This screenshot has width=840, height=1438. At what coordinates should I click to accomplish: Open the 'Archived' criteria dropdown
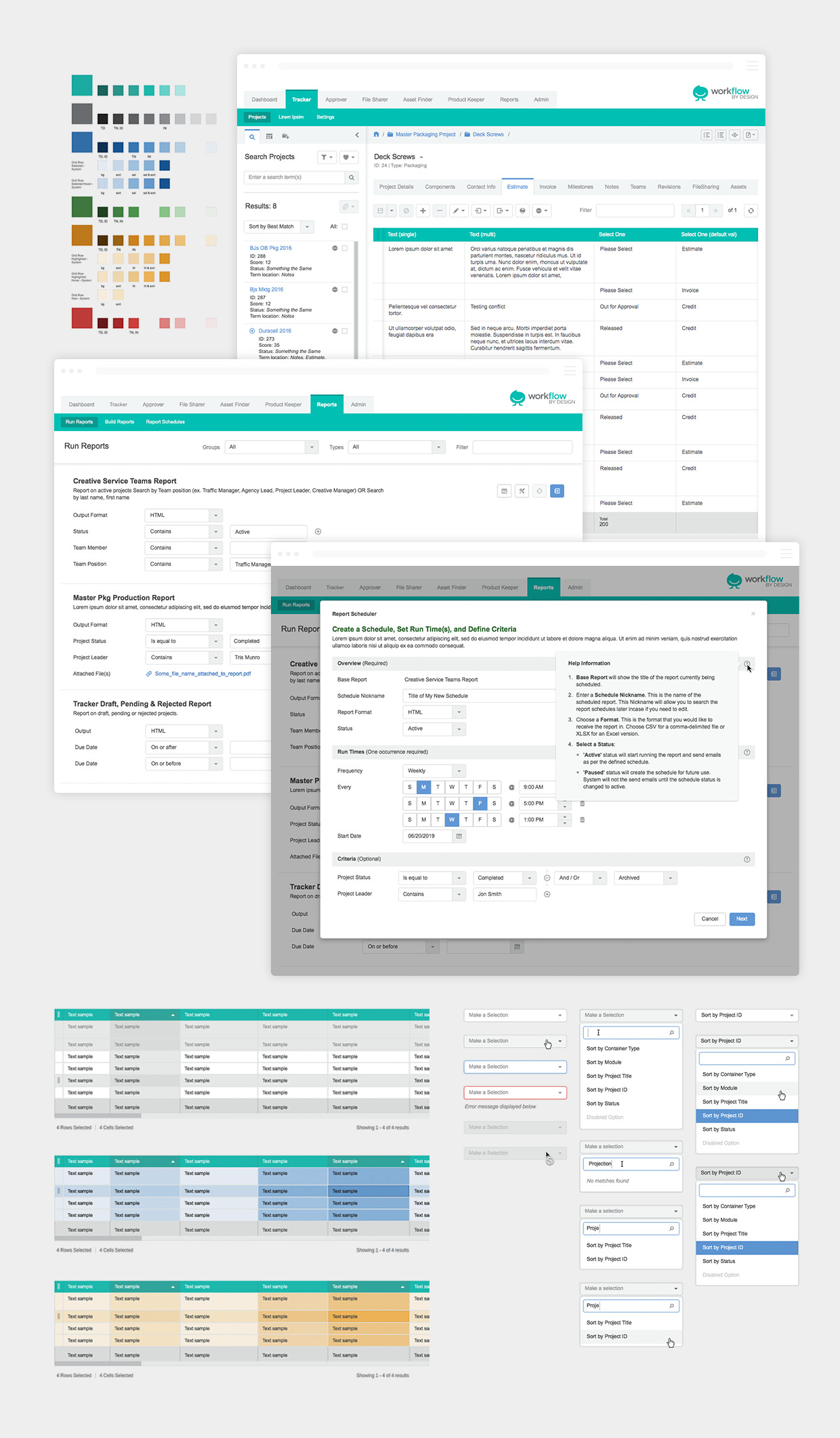(645, 878)
